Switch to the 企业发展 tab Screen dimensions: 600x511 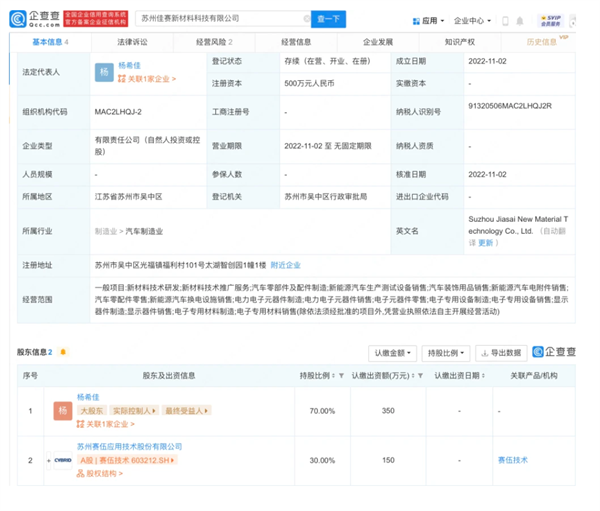378,42
